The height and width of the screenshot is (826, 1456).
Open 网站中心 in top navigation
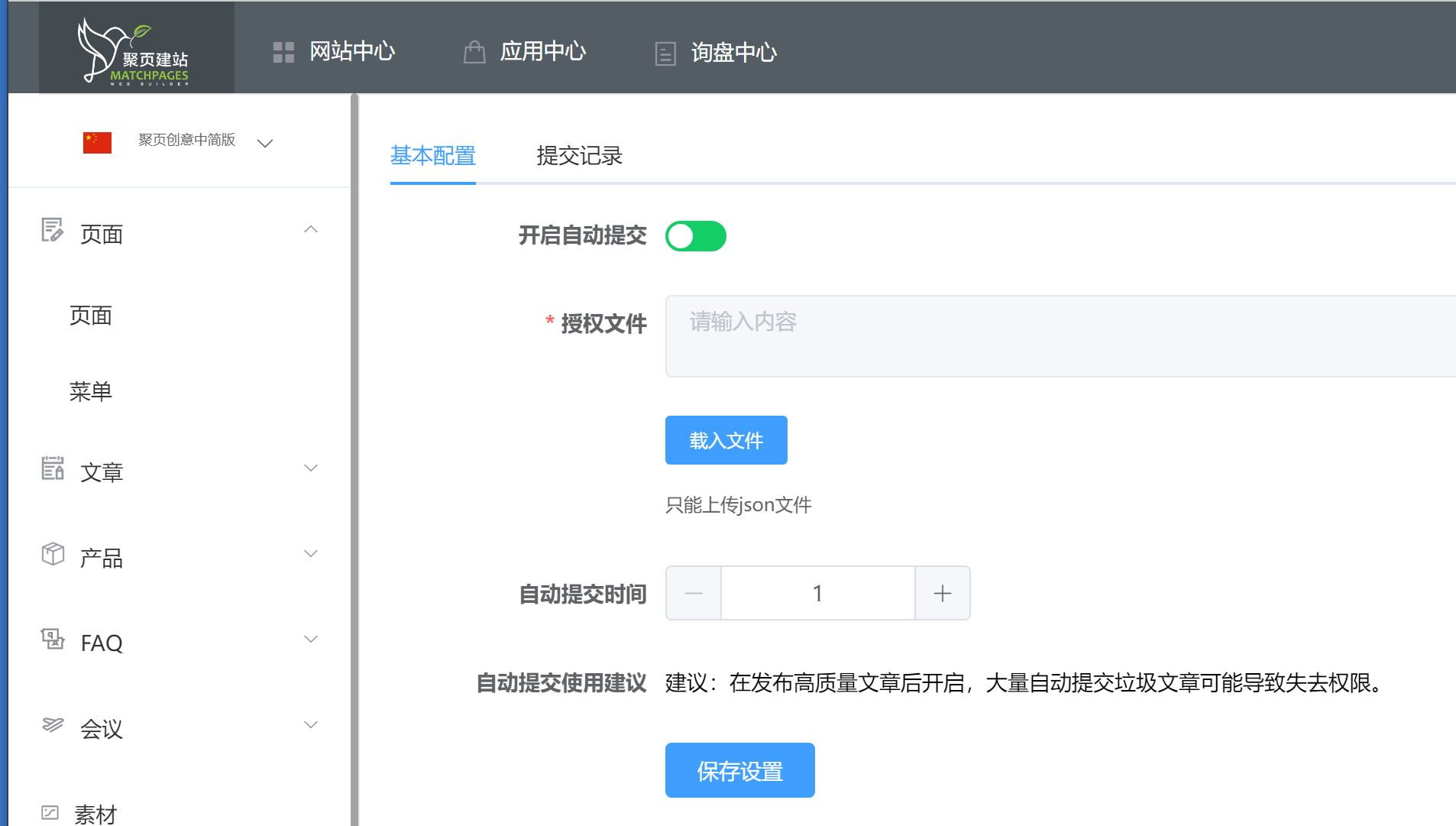352,52
